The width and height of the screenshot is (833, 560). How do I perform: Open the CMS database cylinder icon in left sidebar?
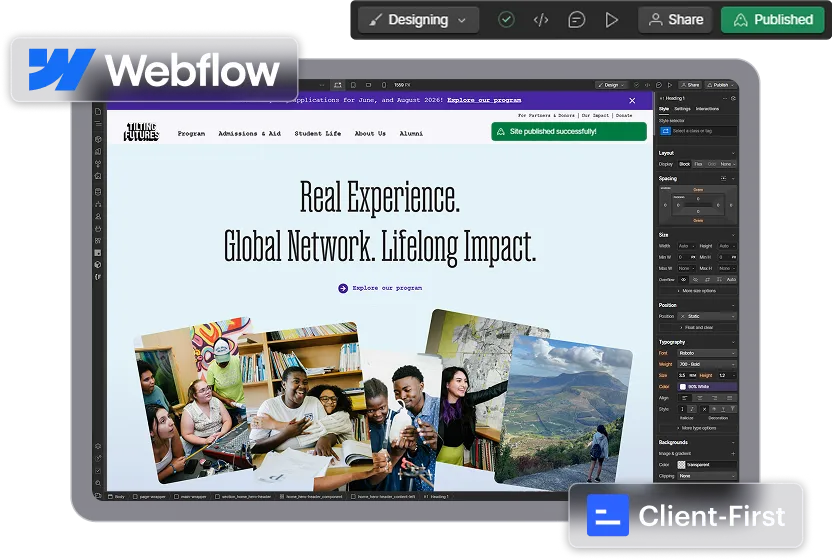(98, 192)
